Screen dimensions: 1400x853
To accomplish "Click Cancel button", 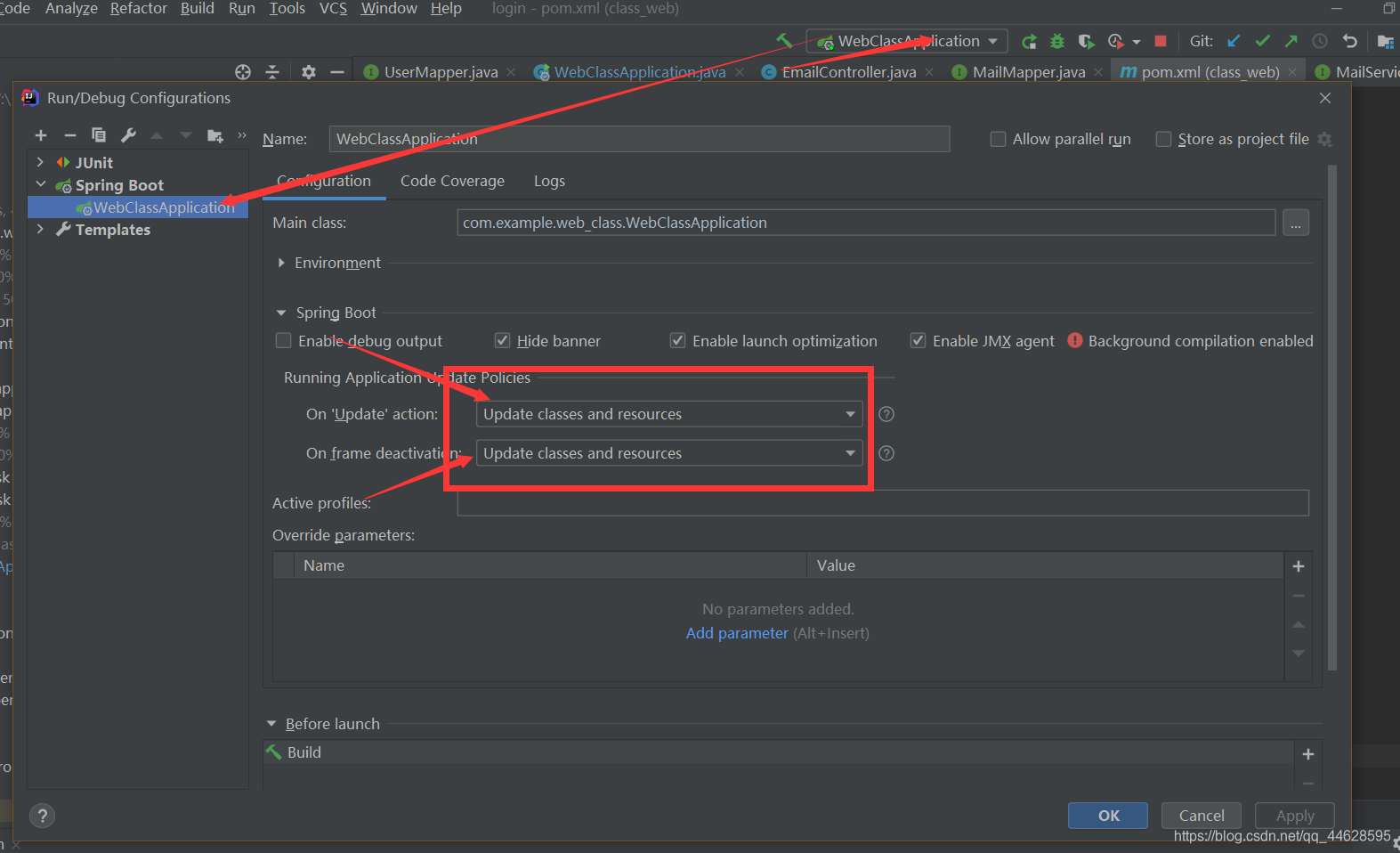I will click(x=1202, y=816).
